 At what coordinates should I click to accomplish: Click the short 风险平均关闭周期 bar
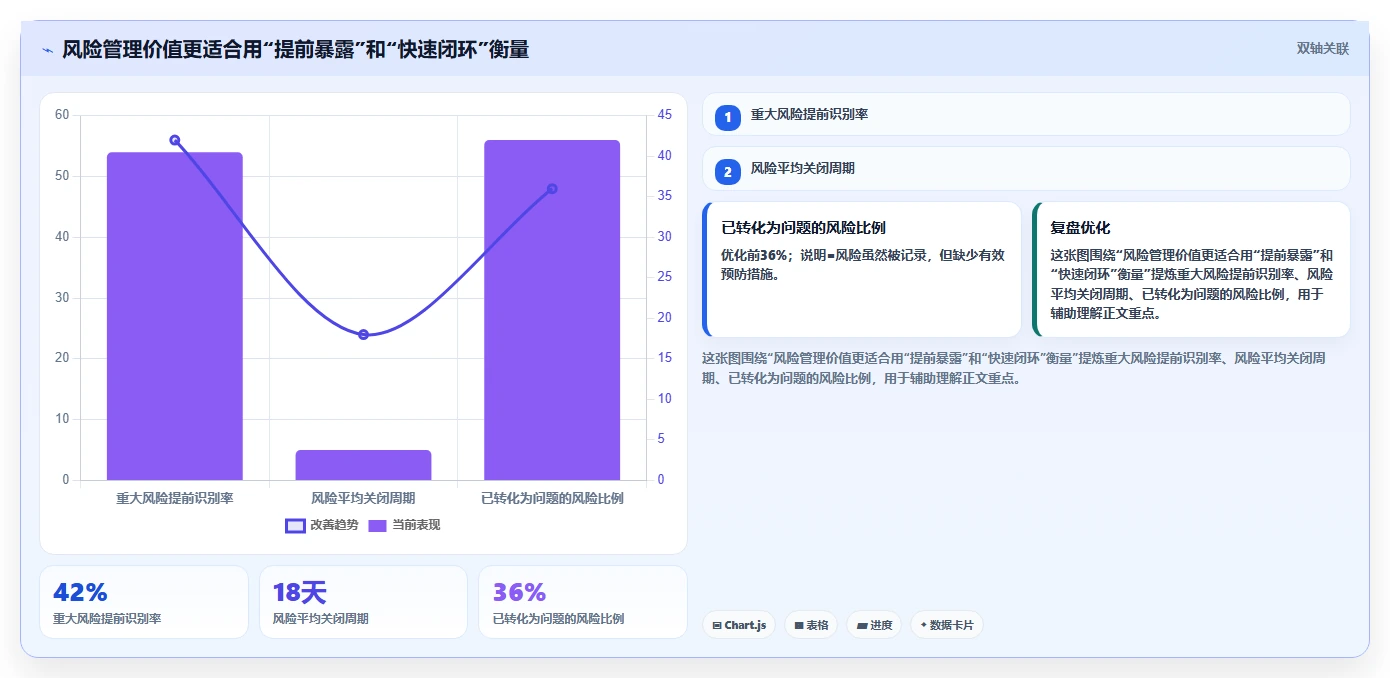(363, 465)
